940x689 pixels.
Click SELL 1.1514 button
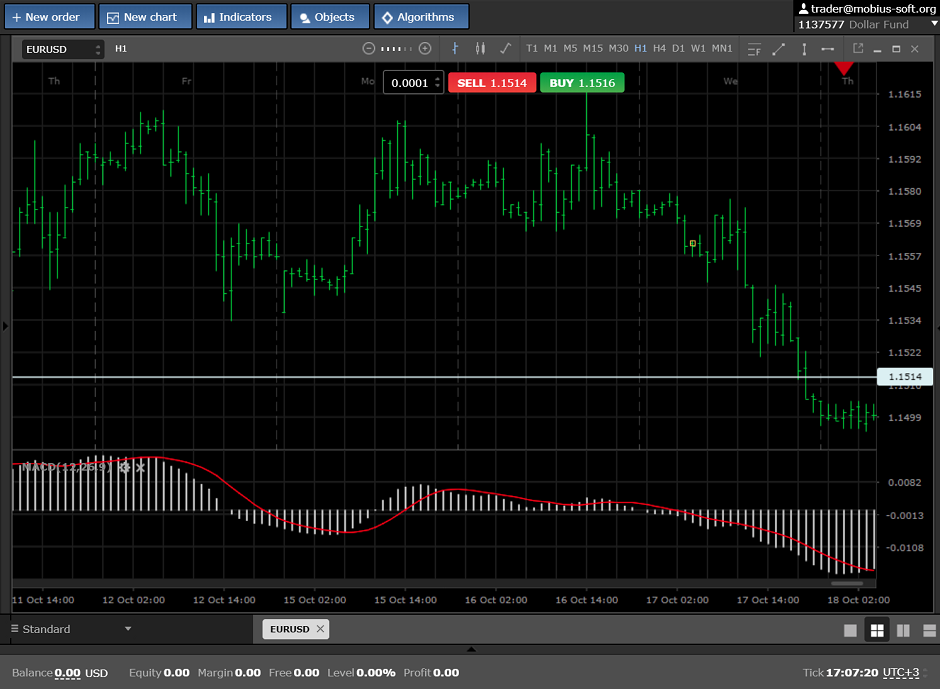pos(492,83)
